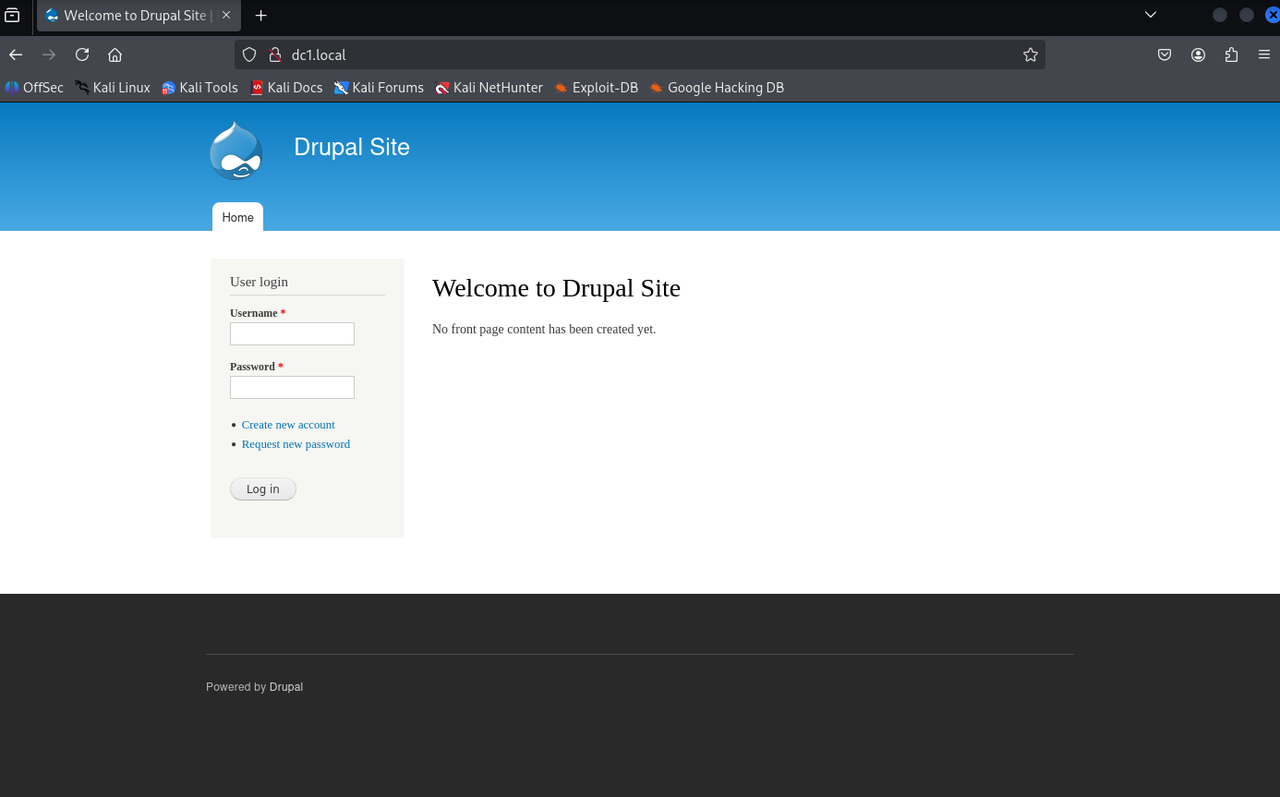Viewport: 1280px width, 797px height.
Task: Go to the browser home icon
Action: click(x=115, y=55)
